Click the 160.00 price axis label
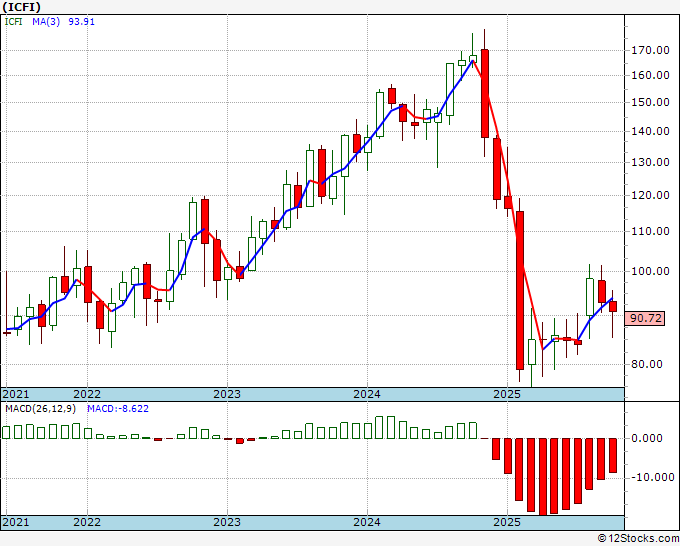 pos(650,75)
